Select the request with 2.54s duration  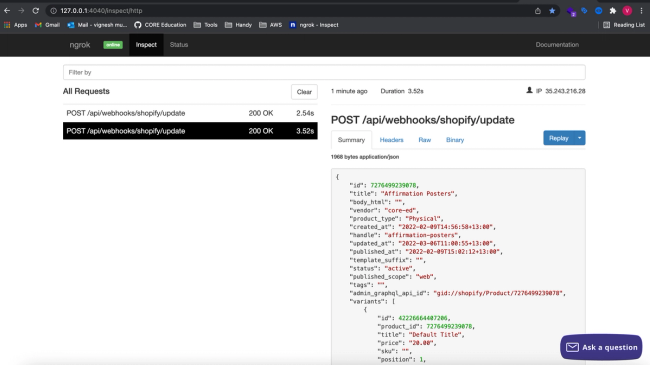click(x=190, y=113)
